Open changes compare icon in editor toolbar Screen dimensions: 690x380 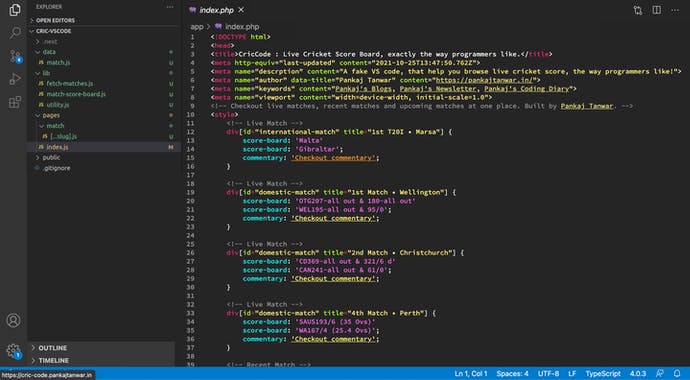click(638, 10)
